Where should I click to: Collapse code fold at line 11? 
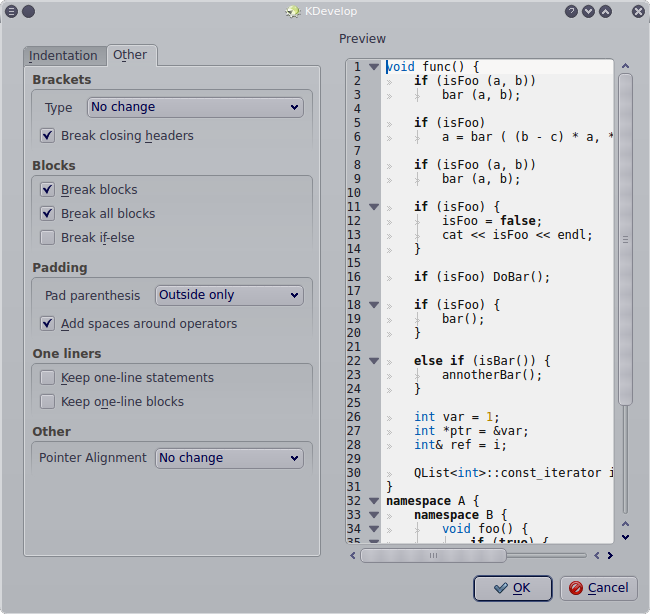pos(374,206)
